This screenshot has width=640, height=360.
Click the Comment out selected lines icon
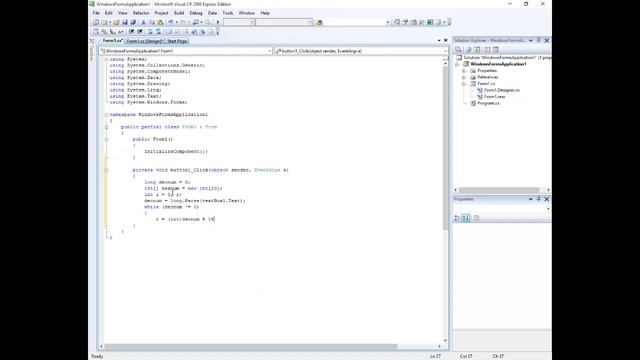coord(150,31)
